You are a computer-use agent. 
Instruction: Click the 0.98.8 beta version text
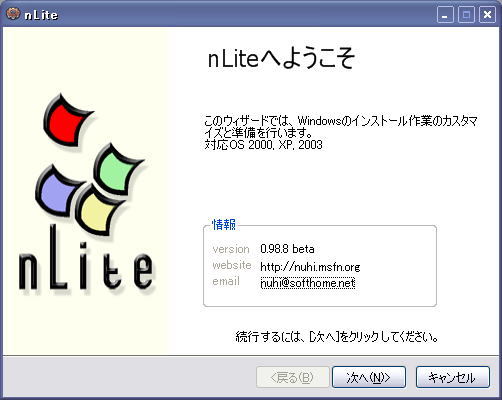[287, 249]
